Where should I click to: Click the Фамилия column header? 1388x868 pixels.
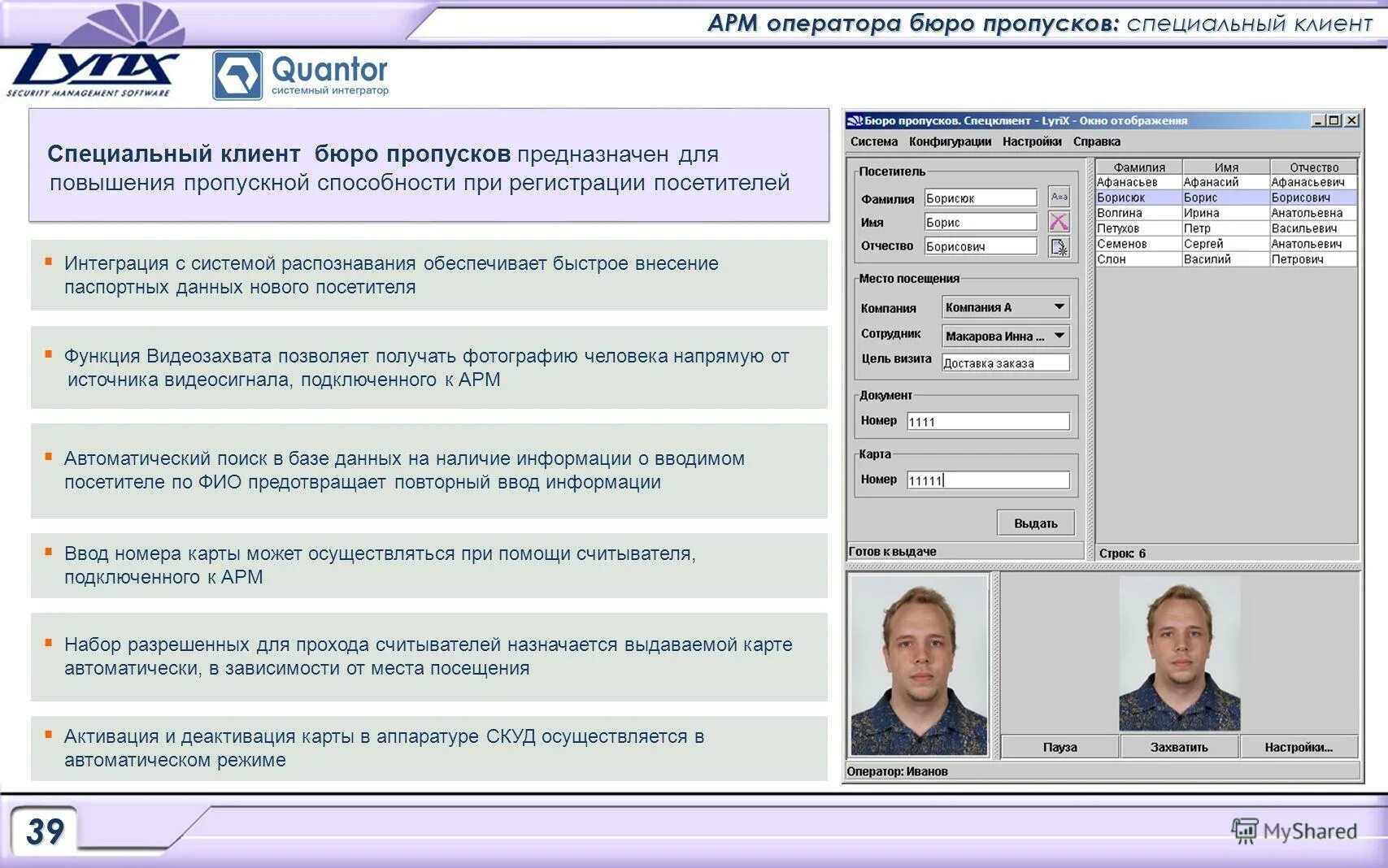coord(1138,167)
